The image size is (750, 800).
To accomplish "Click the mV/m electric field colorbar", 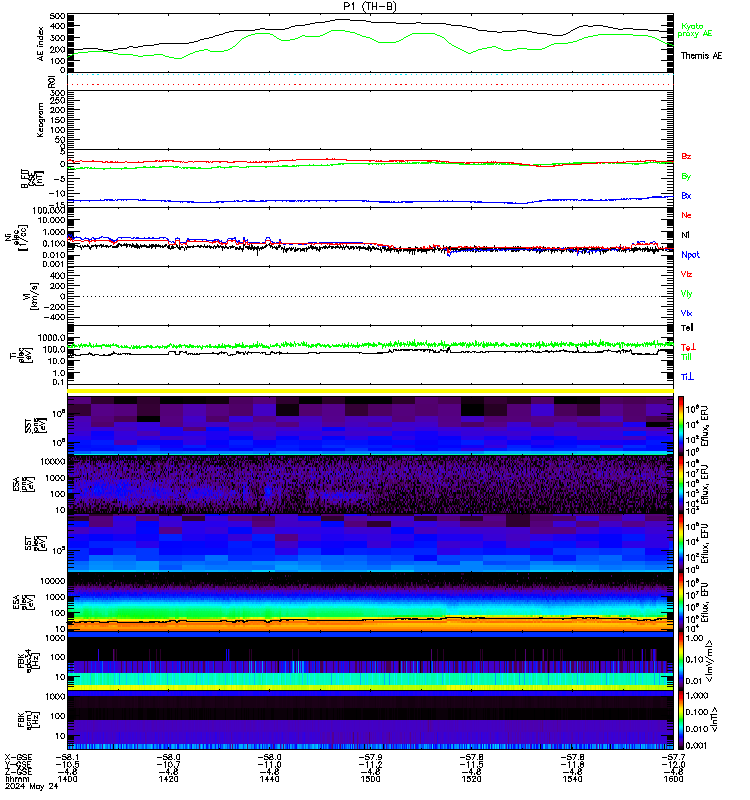I will click(681, 660).
